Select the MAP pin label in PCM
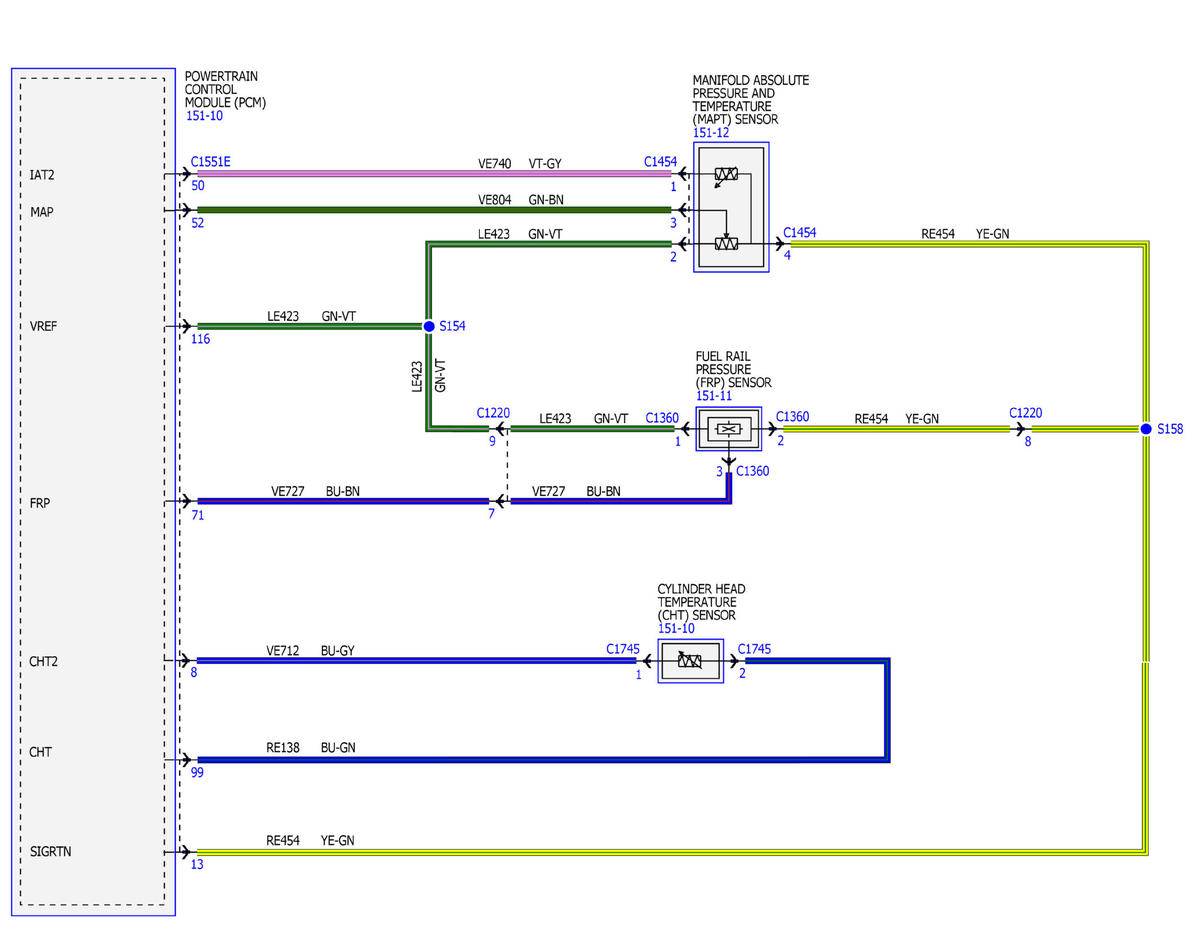Image resolution: width=1200 pixels, height=927 pixels. tap(42, 212)
